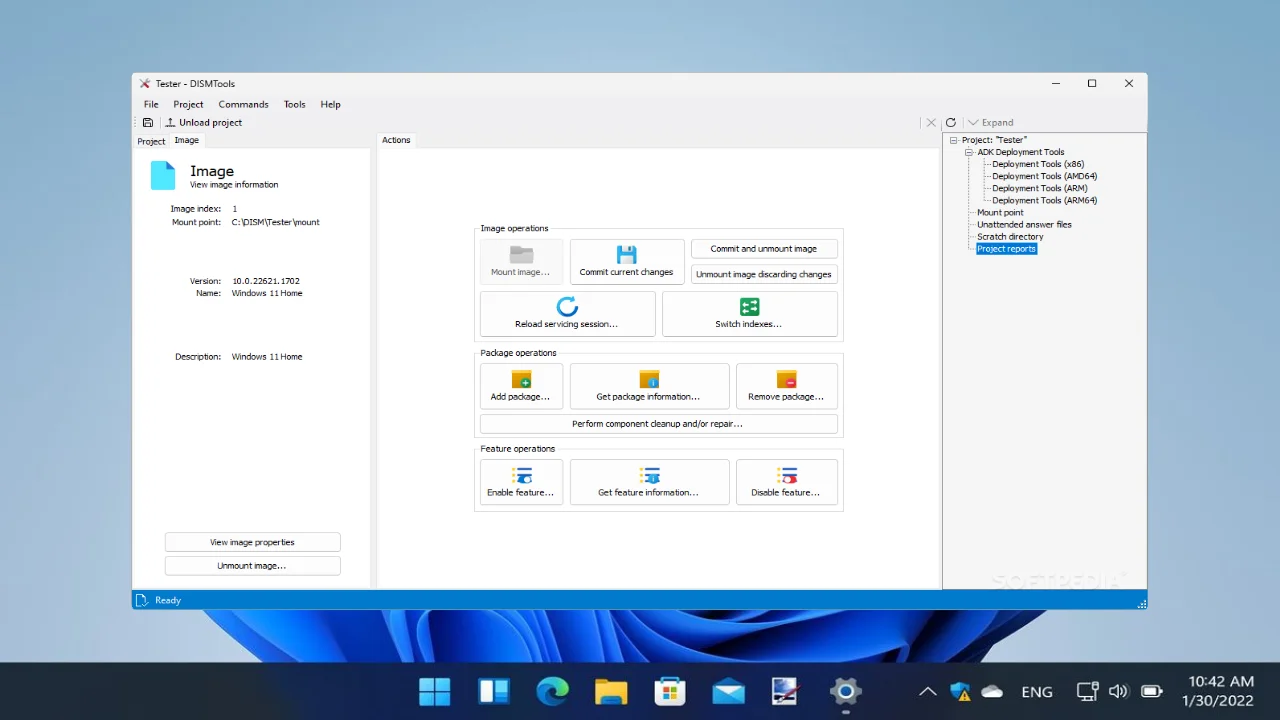Image resolution: width=1280 pixels, height=720 pixels.
Task: Click View image properties button
Action: [x=252, y=542]
